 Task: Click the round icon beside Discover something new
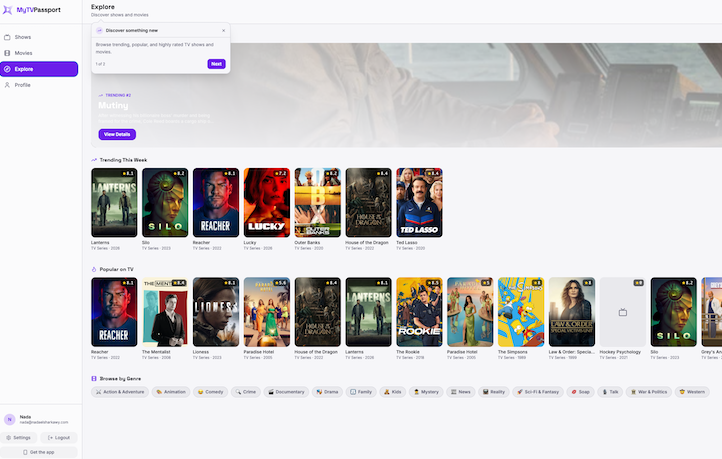(99, 30)
